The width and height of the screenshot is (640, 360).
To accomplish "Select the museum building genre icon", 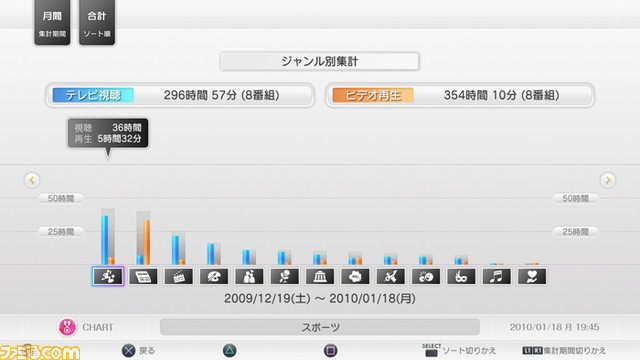I will click(x=320, y=276).
